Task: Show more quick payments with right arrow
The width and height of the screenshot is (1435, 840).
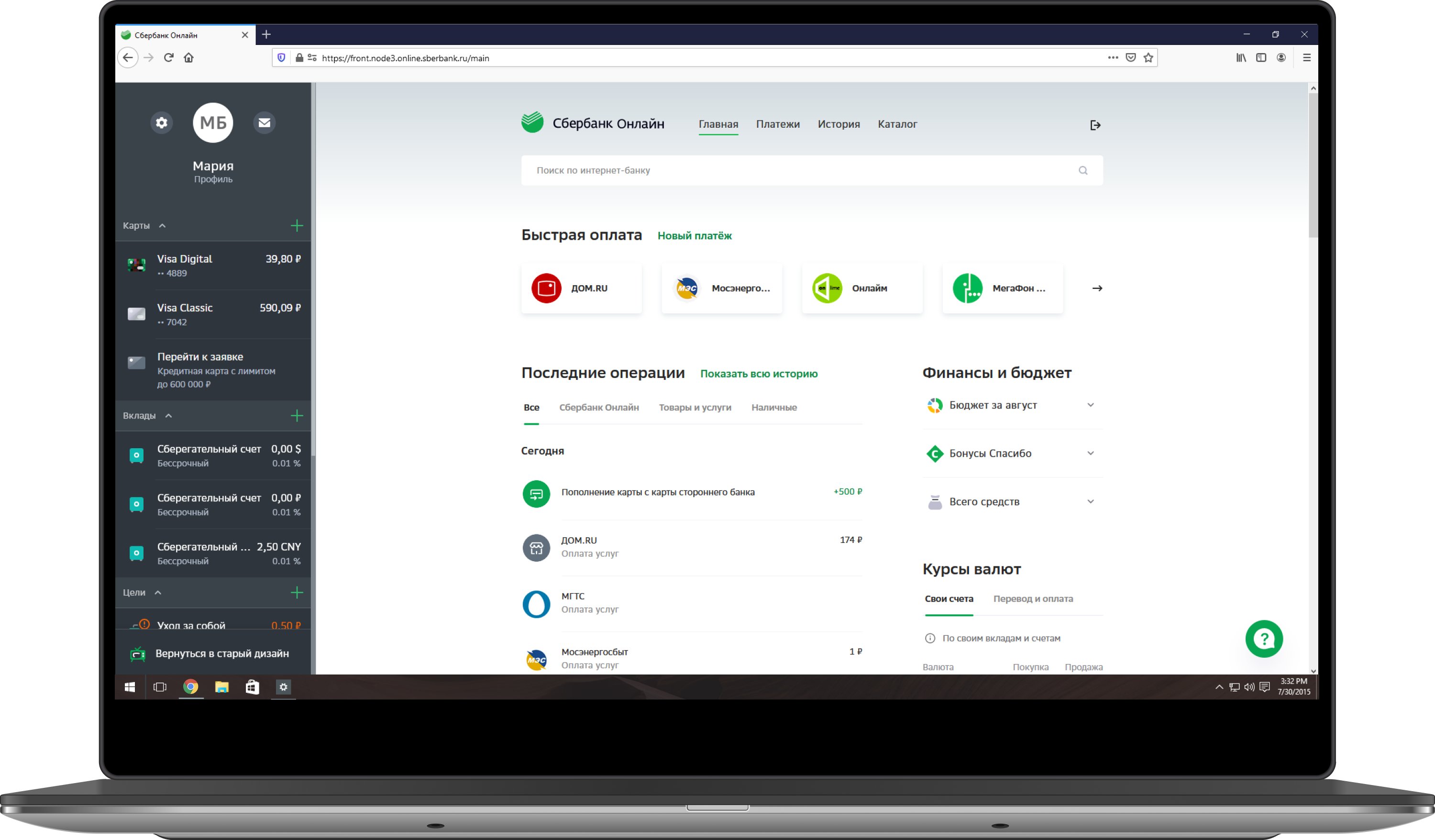Action: tap(1097, 288)
